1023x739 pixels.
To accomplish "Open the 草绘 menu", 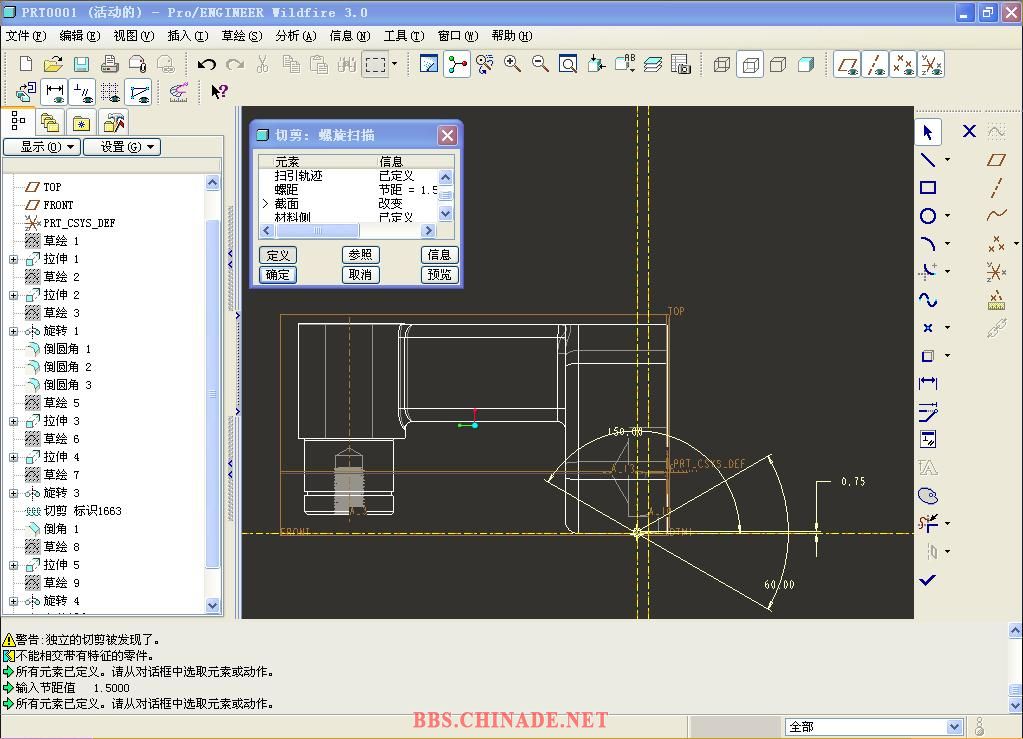I will click(x=241, y=36).
